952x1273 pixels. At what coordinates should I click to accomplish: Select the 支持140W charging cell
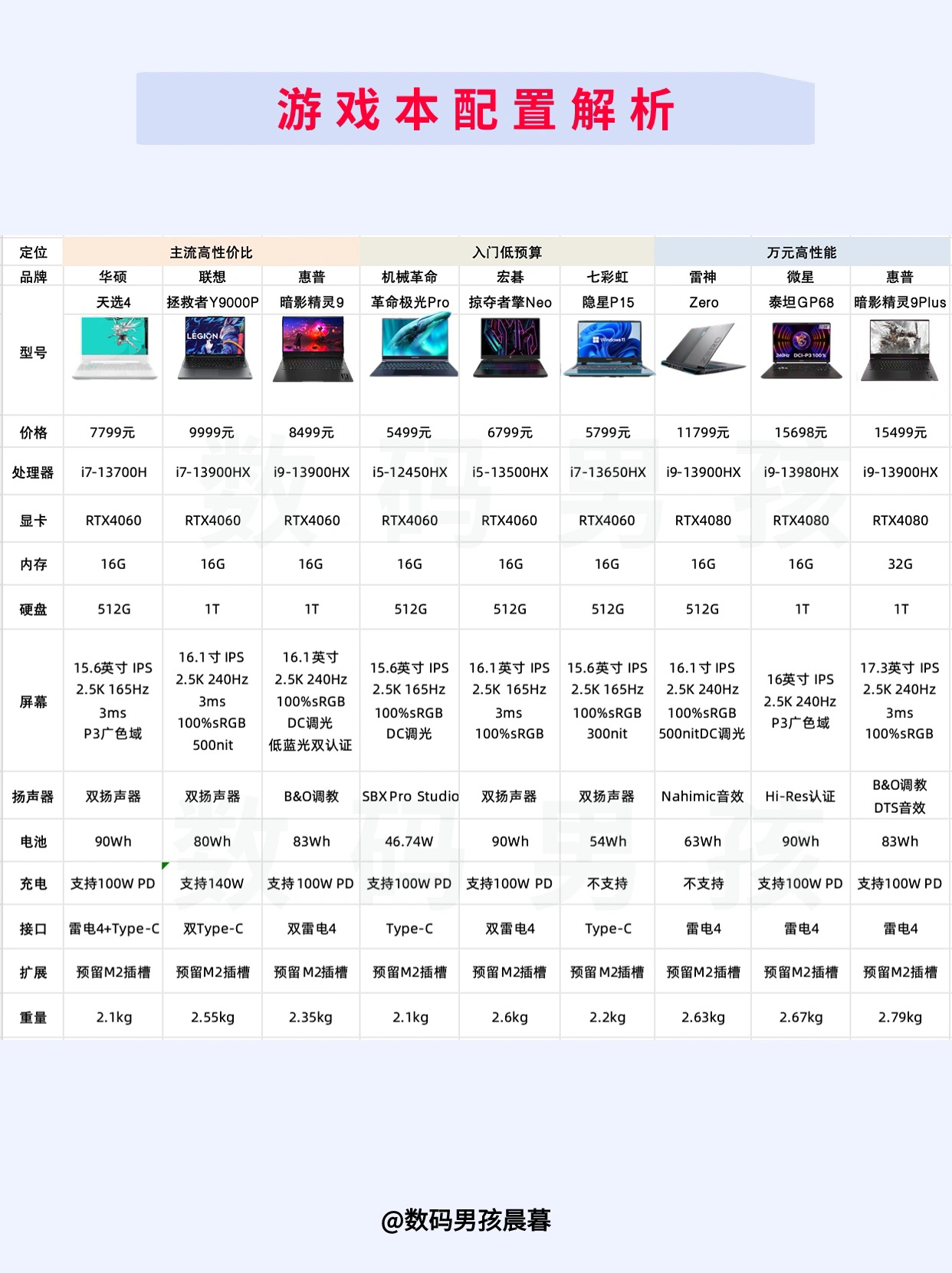212,883
